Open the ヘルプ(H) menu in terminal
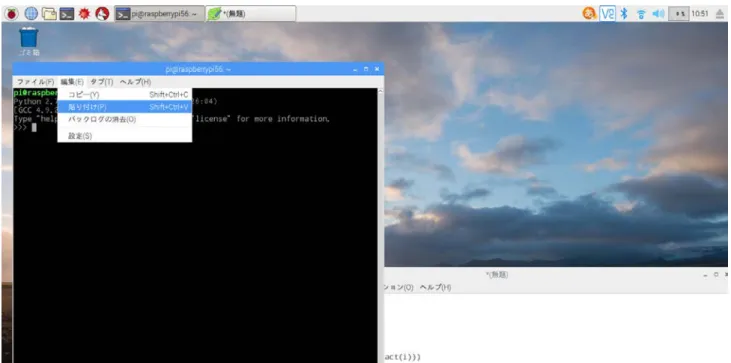731x363 pixels. pyautogui.click(x=135, y=82)
